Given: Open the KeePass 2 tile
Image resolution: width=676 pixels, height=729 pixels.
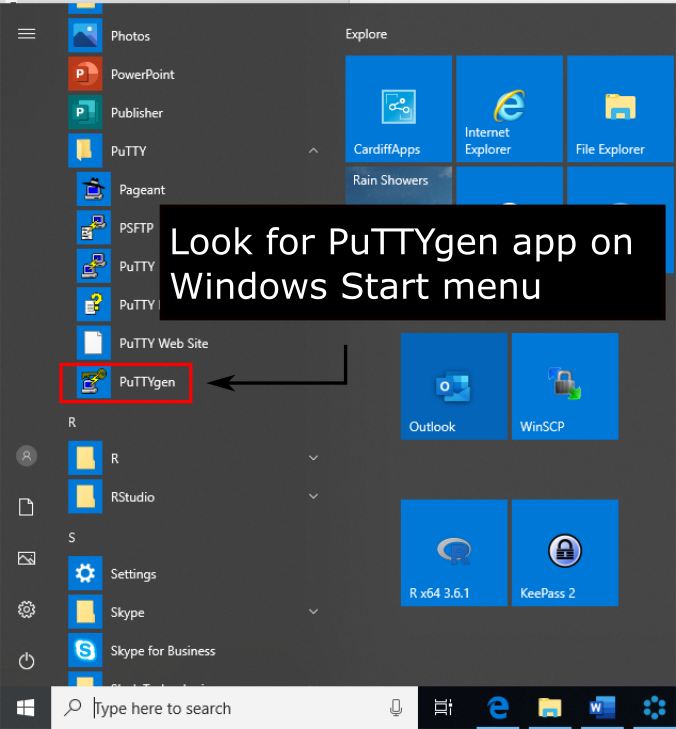Looking at the screenshot, I should click(x=565, y=553).
